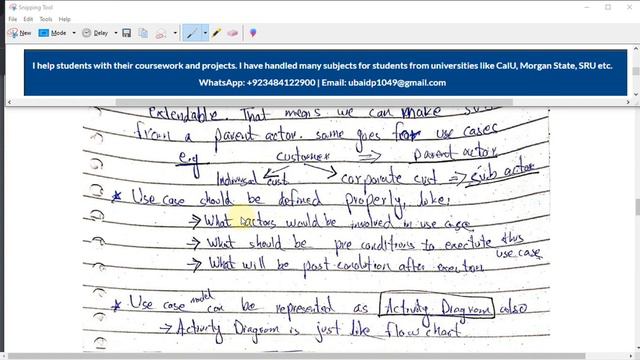Screen dimensions: 640x360
Task: Open the File menu
Action: tap(13, 19)
